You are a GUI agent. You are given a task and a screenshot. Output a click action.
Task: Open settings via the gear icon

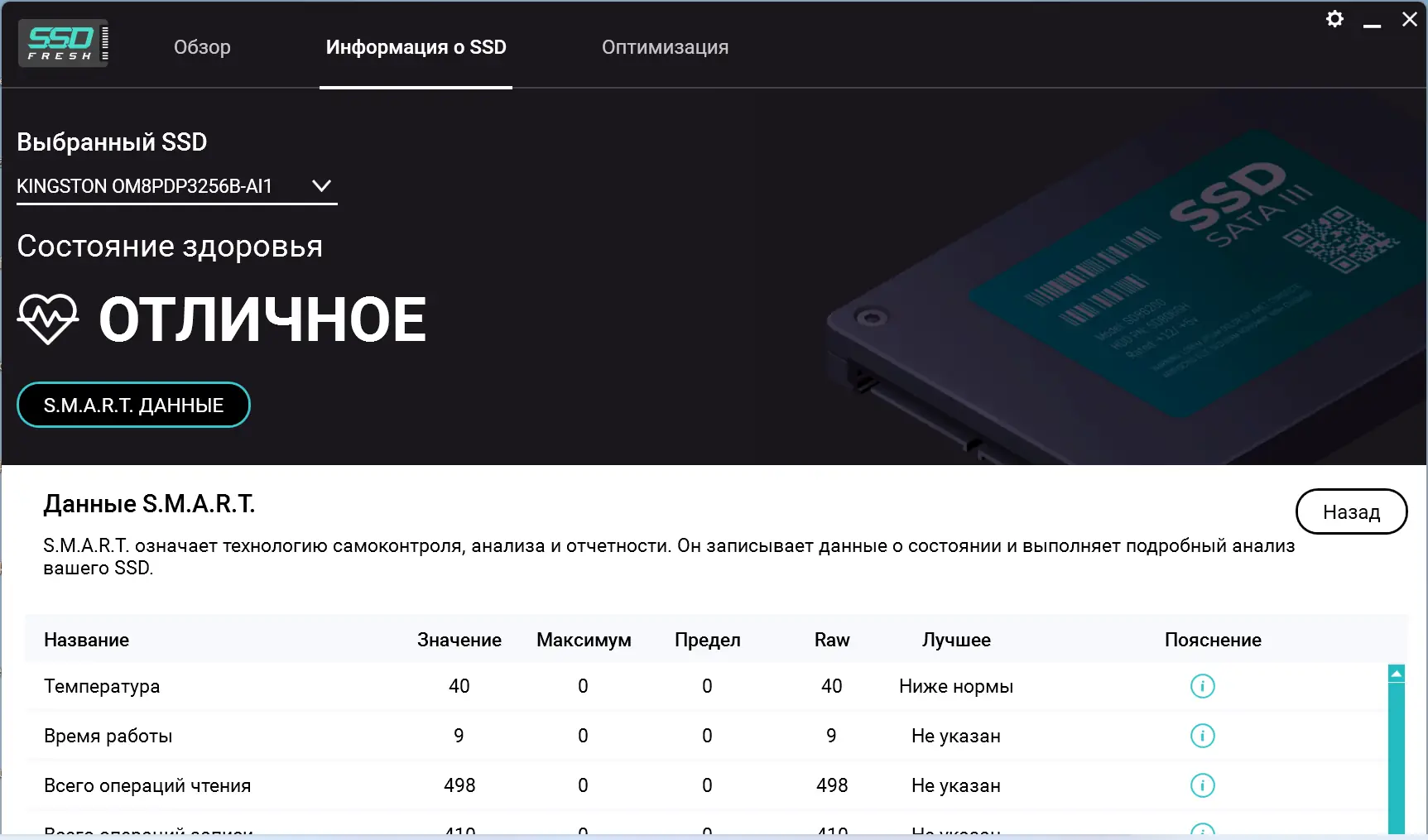click(x=1334, y=19)
